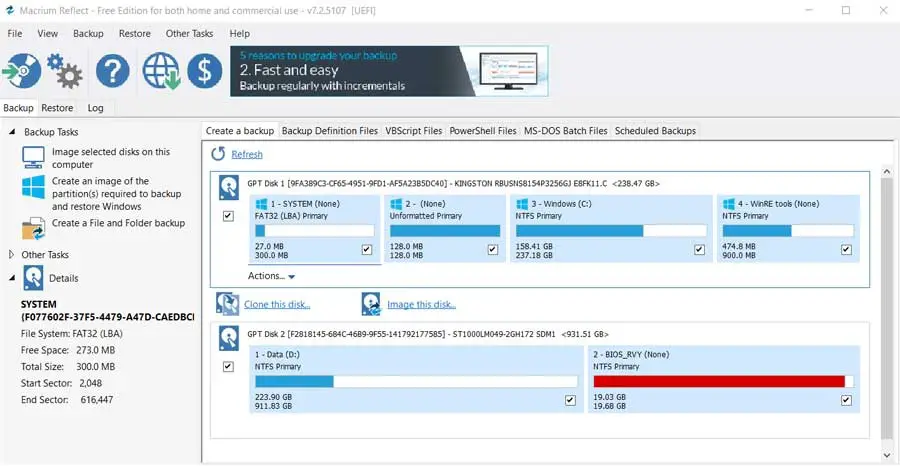Click the dollar sign purchase icon

pos(205,71)
